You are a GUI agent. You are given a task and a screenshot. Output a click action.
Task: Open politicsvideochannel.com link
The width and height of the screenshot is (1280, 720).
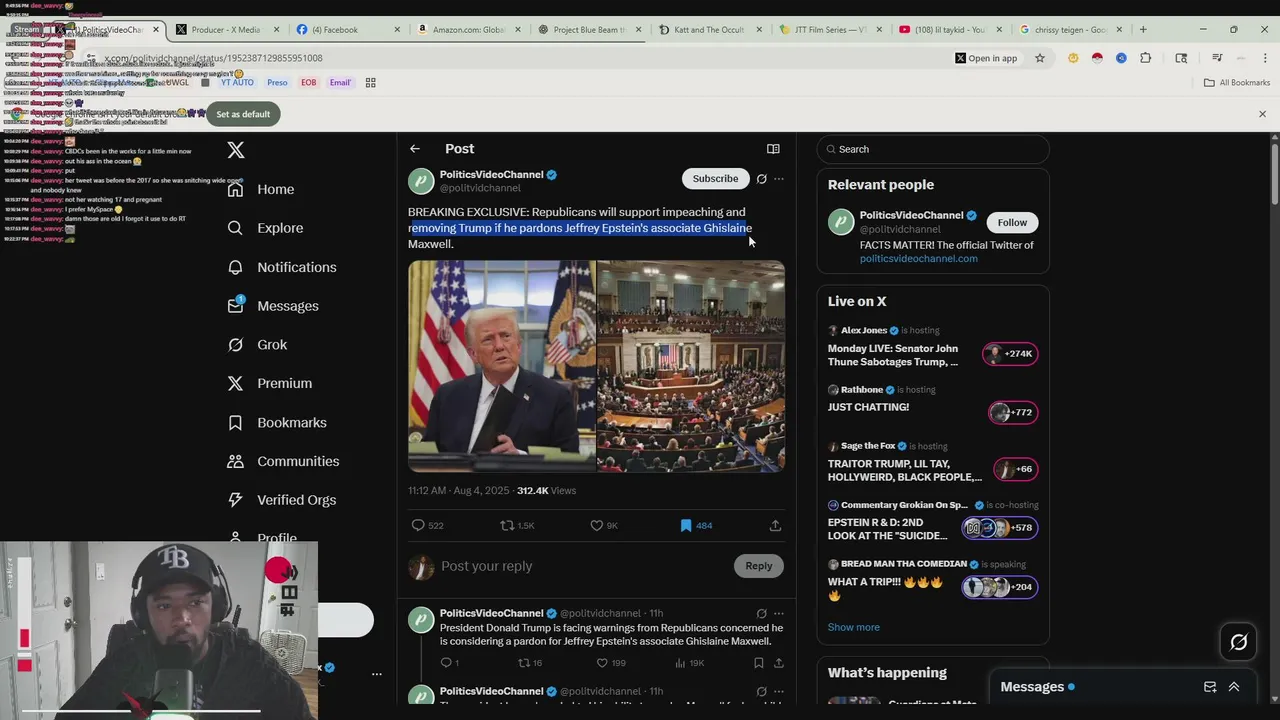pos(918,259)
